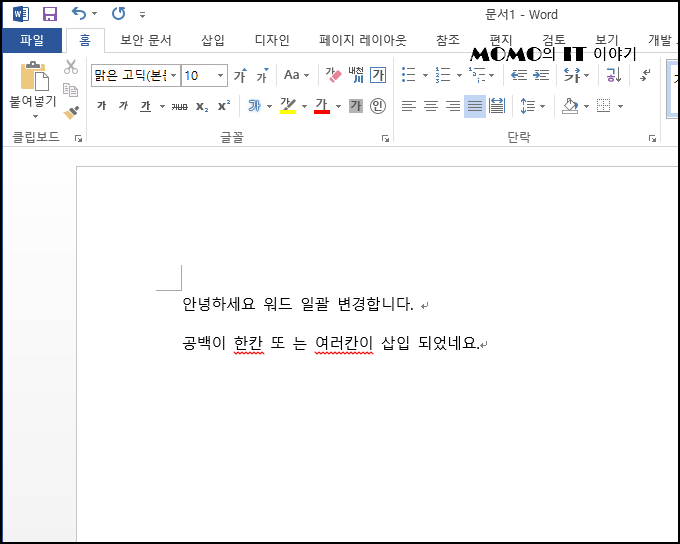Open the 참조 tab

click(x=448, y=40)
